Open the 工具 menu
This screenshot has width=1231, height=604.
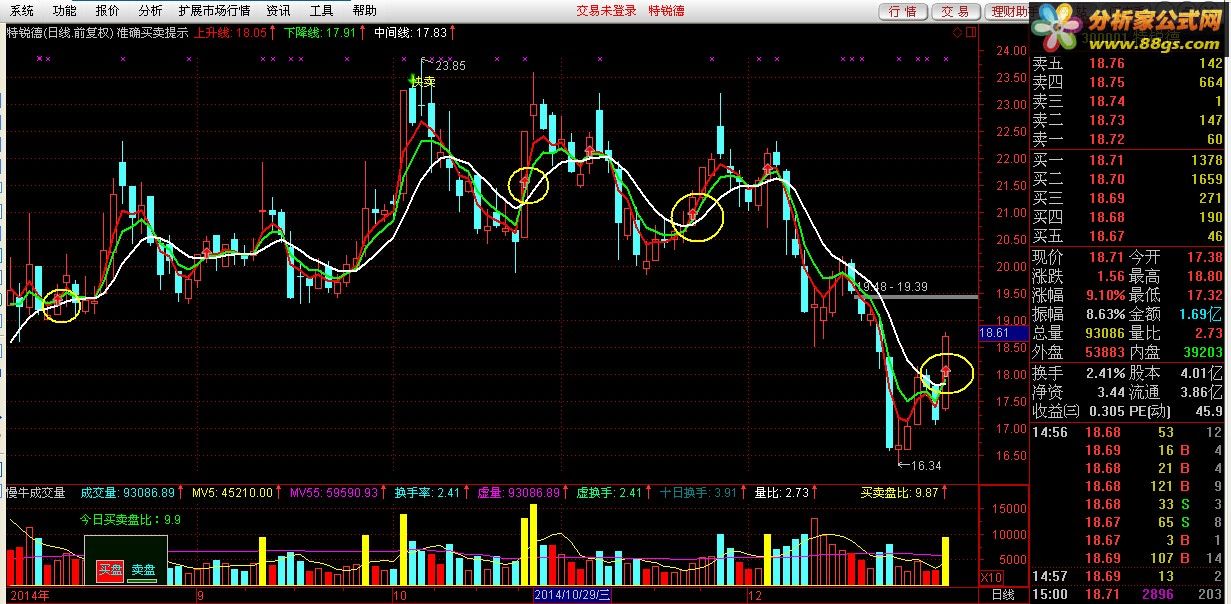tap(321, 11)
